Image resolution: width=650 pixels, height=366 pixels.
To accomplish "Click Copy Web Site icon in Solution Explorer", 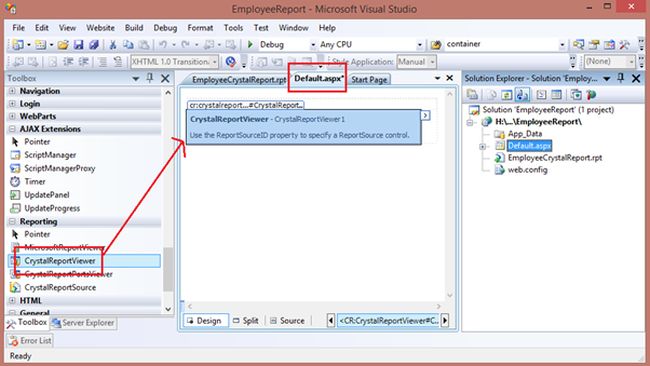I will click(576, 95).
